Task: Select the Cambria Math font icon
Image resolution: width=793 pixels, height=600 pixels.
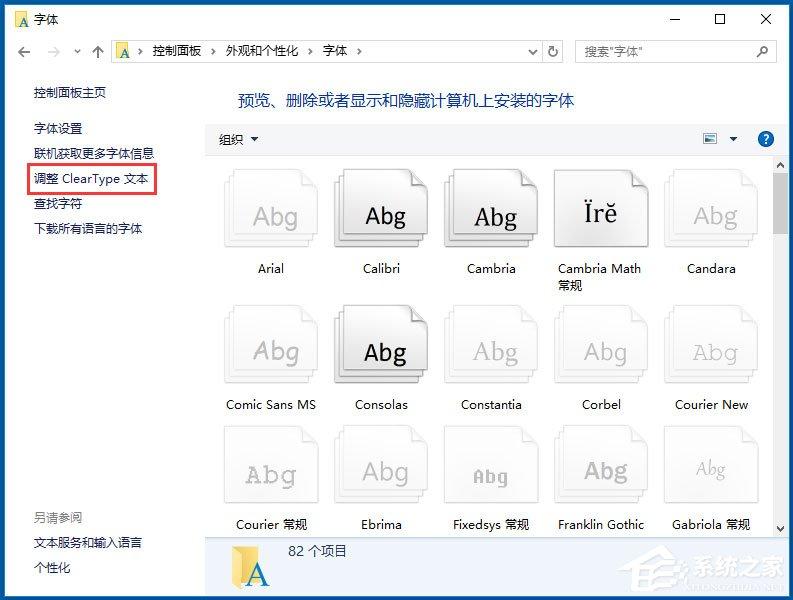Action: pos(601,208)
